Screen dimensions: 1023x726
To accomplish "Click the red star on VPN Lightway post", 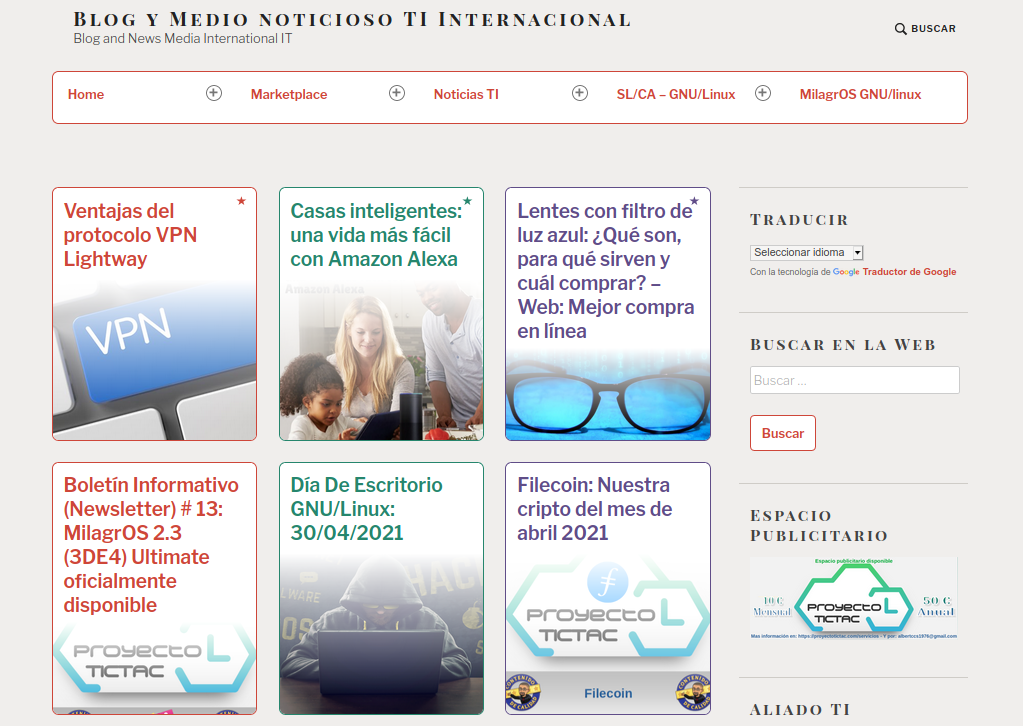I will (x=241, y=202).
